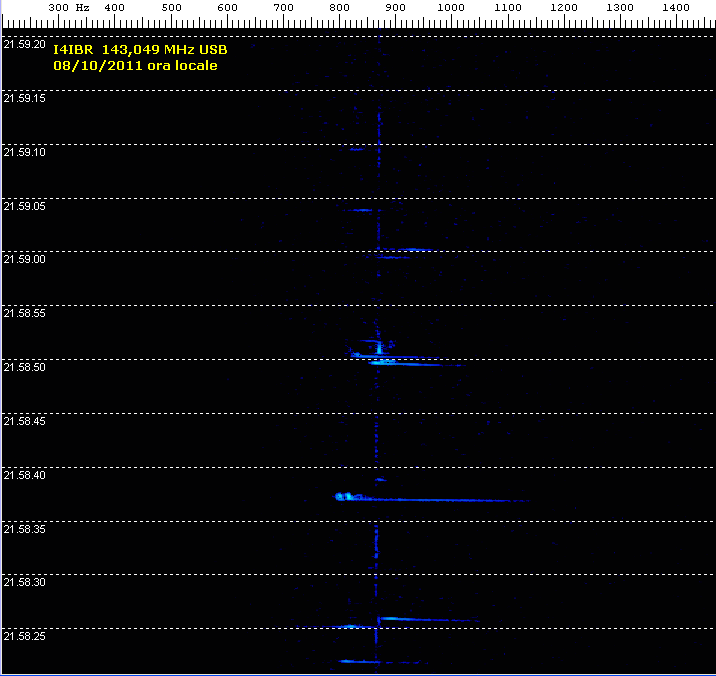Select the 21.59.00 time marker
Viewport: 716px width, 676px height.
pos(25,259)
